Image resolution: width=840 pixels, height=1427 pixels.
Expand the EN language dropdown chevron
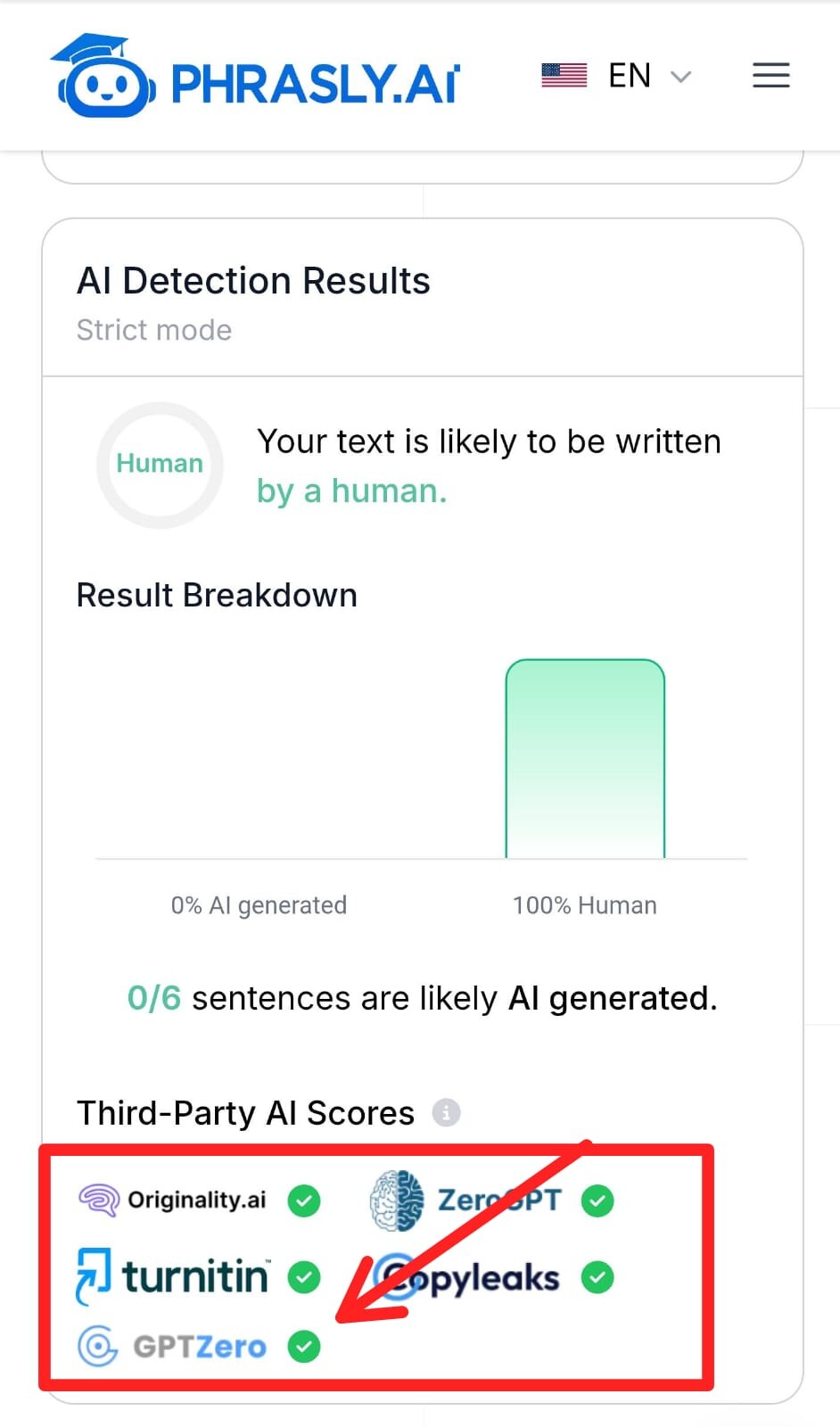[x=681, y=77]
